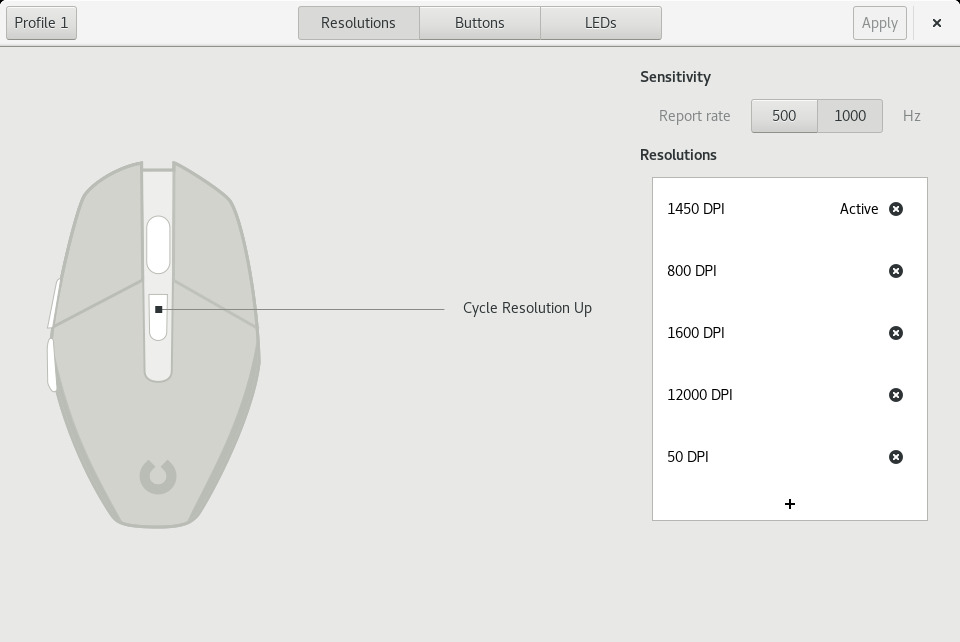Set report rate to 500 Hz
Screen dimensions: 960x642
[x=784, y=116]
